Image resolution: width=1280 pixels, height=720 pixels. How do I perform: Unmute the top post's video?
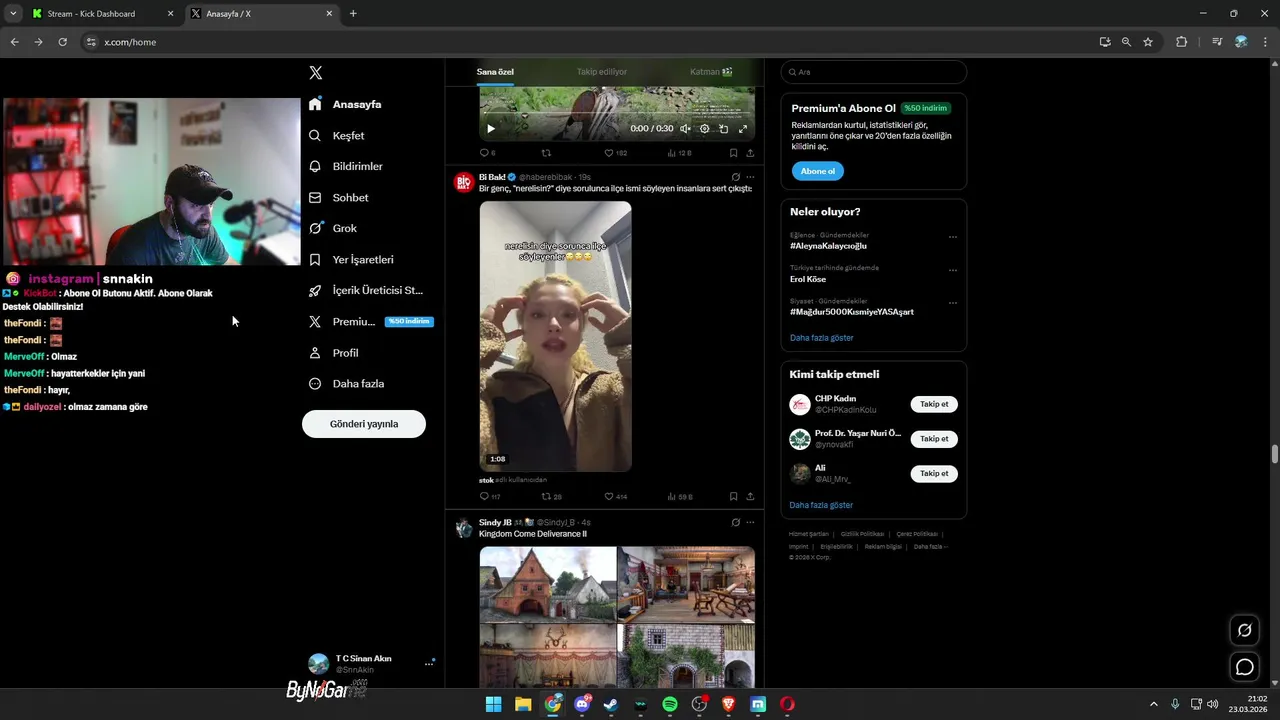[685, 128]
